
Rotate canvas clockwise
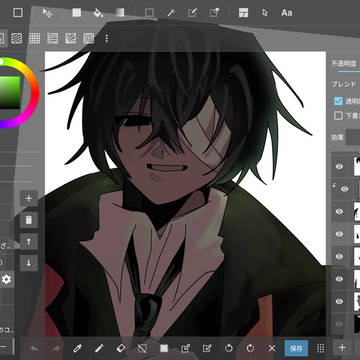[250, 348]
